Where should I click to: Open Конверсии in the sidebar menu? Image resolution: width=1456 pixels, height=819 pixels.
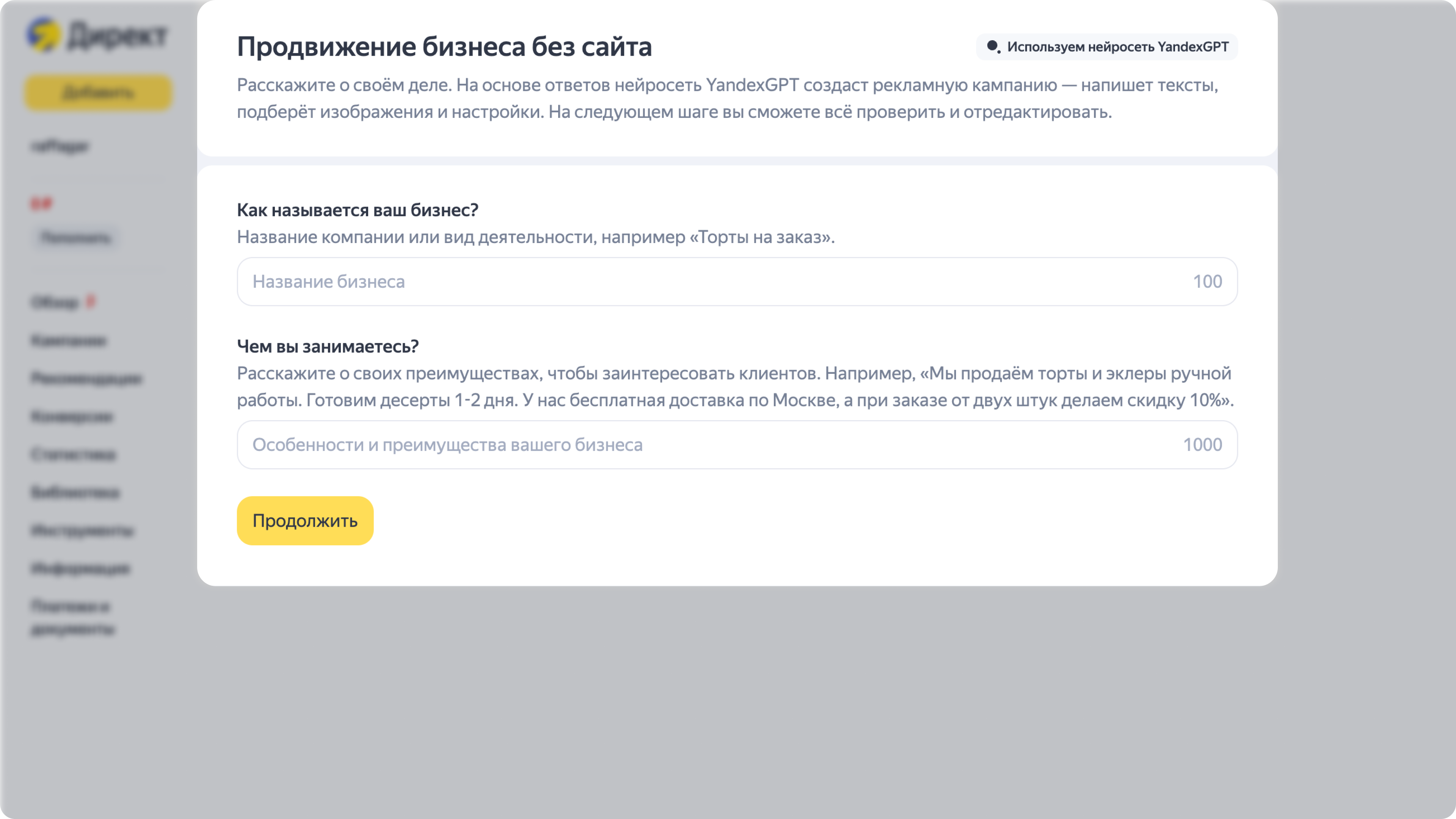coord(72,417)
